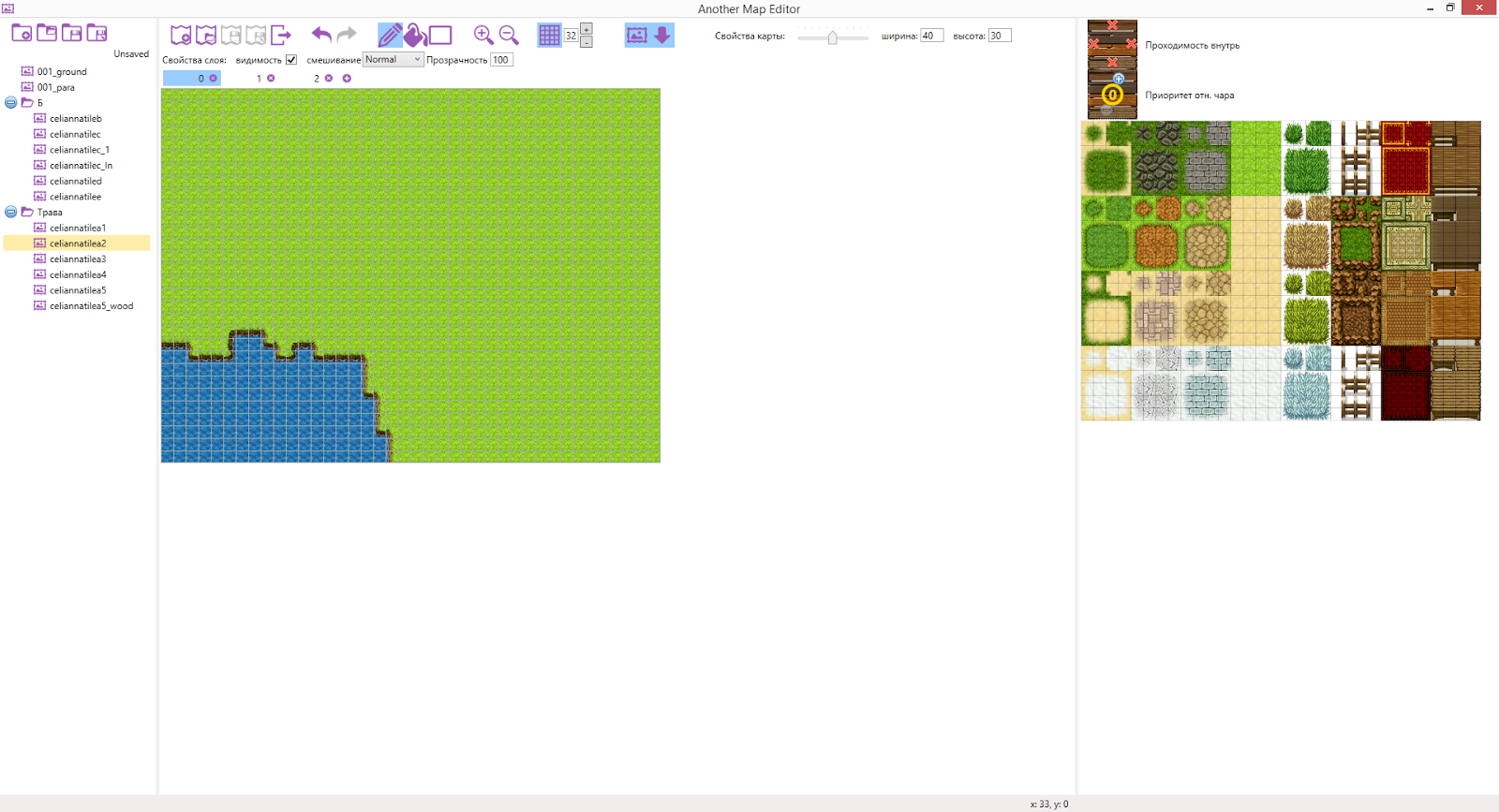Increase grid size with plus stepper
Image resolution: width=1499 pixels, height=812 pixels.
pyautogui.click(x=586, y=29)
